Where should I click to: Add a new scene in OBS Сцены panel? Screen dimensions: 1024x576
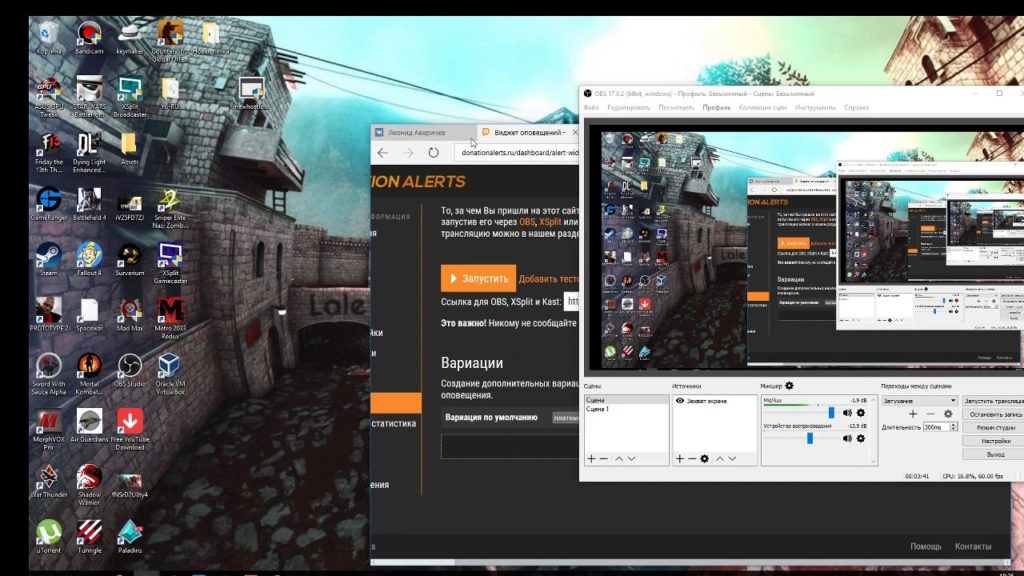point(591,459)
